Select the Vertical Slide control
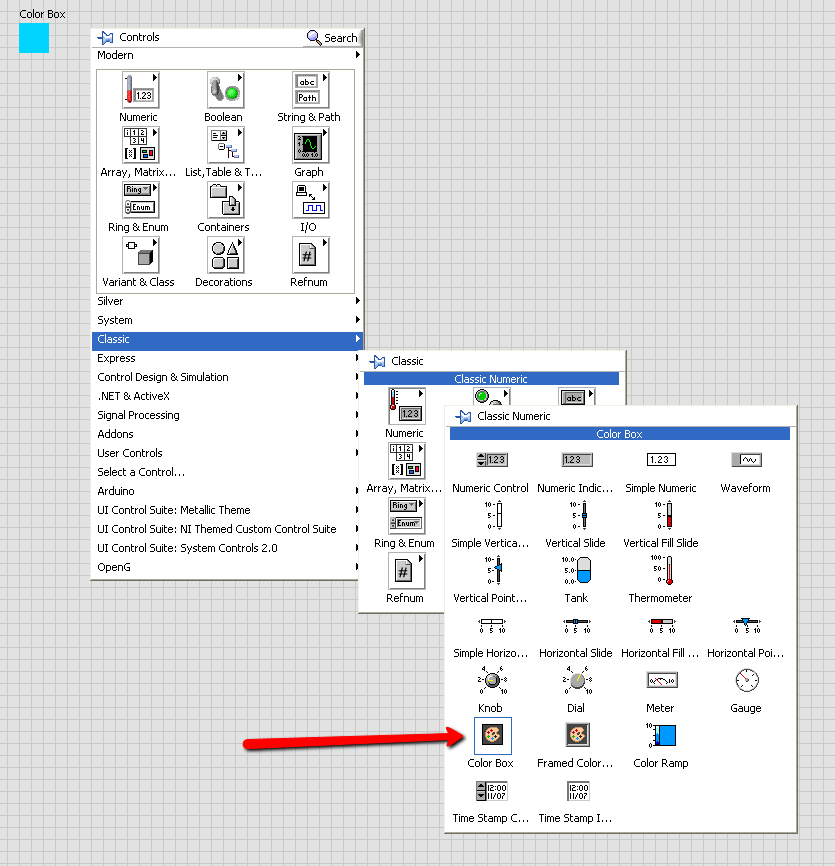This screenshot has height=866, width=835. tap(577, 515)
